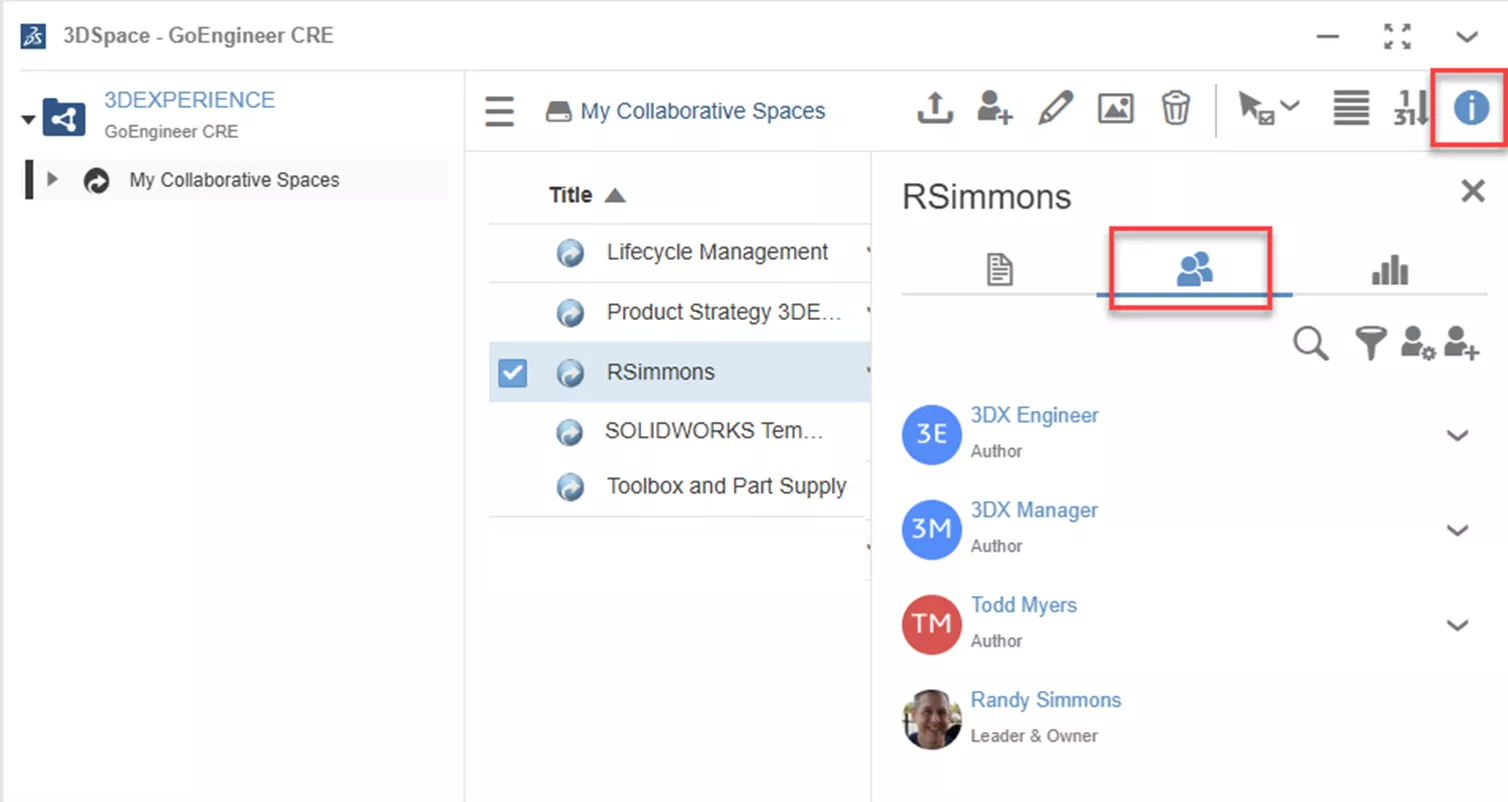Image resolution: width=1508 pixels, height=802 pixels.
Task: Click the pencil edit icon
Action: click(1055, 108)
